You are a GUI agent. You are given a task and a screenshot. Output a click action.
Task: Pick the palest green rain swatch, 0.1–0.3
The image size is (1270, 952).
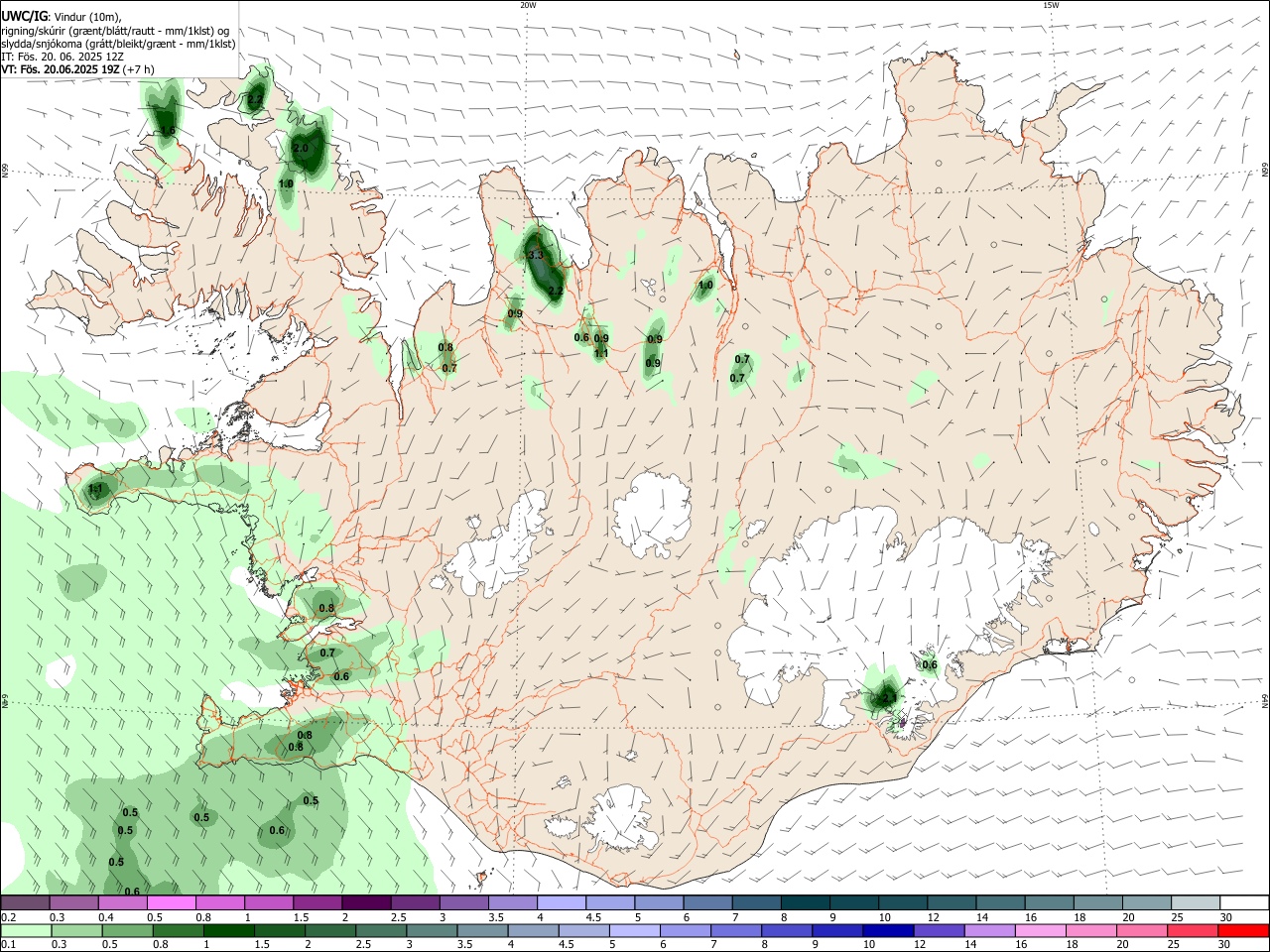tap(26, 930)
